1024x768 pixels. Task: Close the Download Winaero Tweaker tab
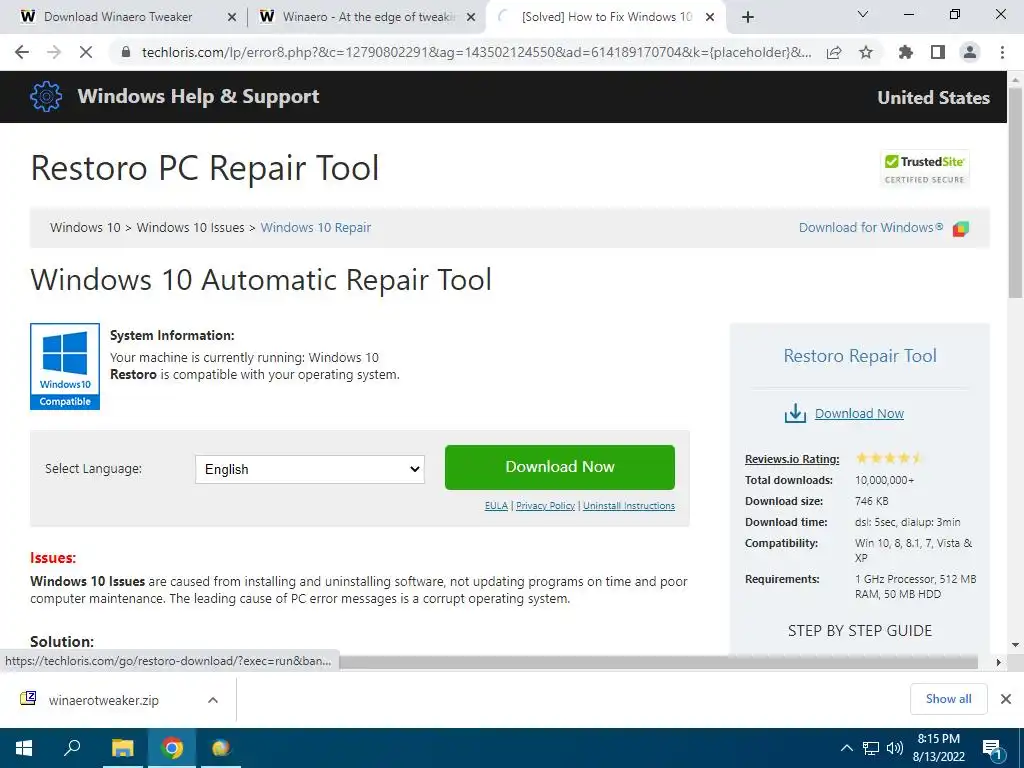click(x=232, y=18)
